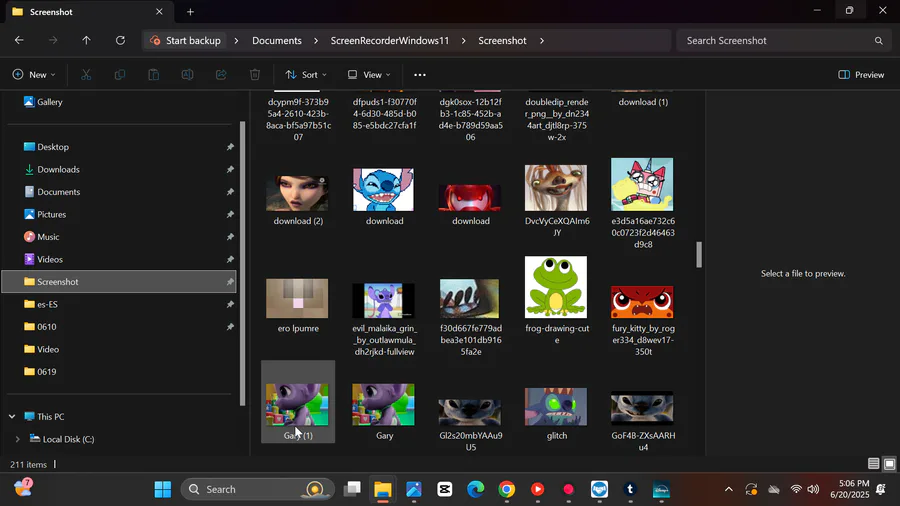Unpin es-ES folder from Quick access
The image size is (900, 506).
pos(230,304)
